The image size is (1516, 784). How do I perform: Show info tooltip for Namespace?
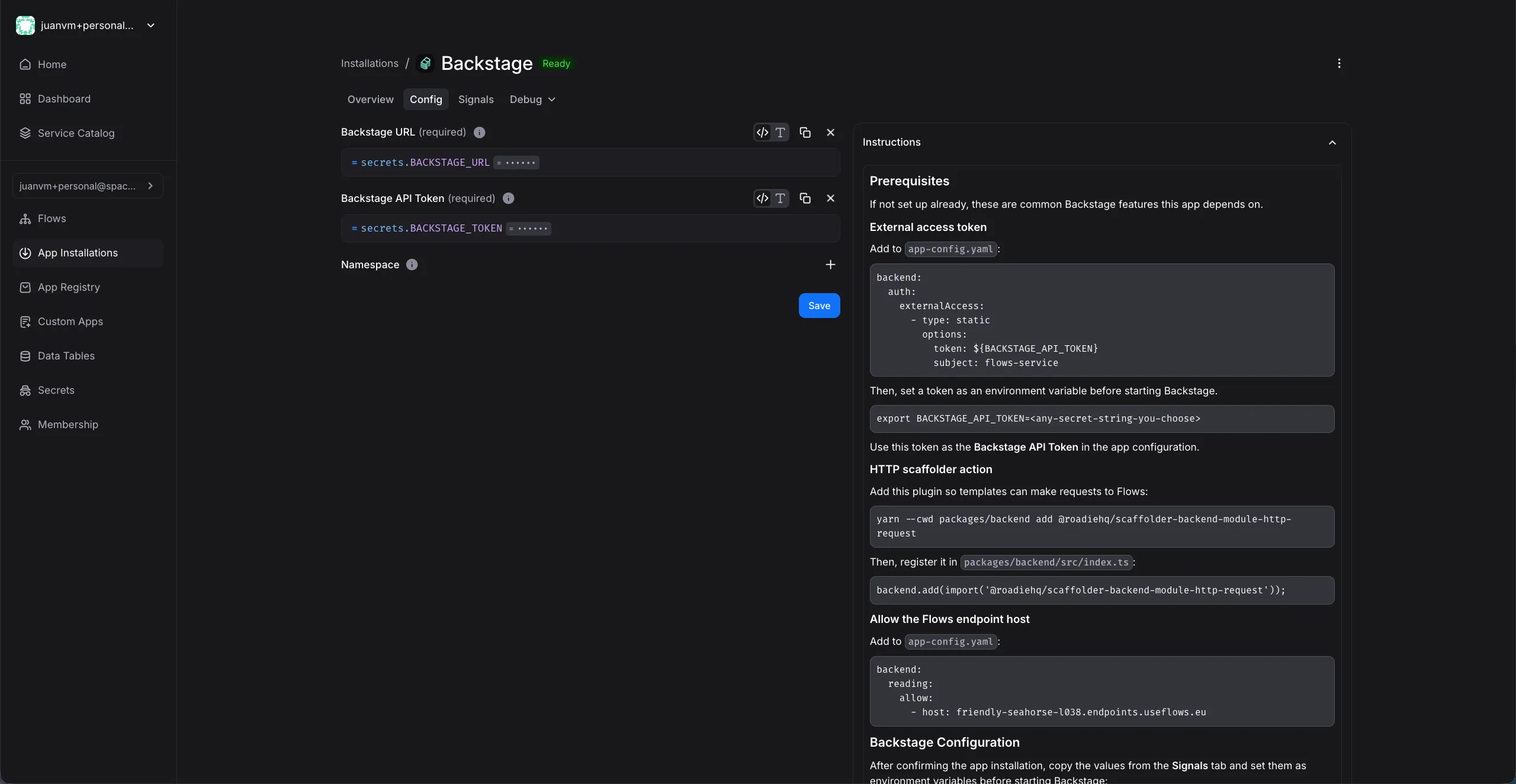[412, 265]
